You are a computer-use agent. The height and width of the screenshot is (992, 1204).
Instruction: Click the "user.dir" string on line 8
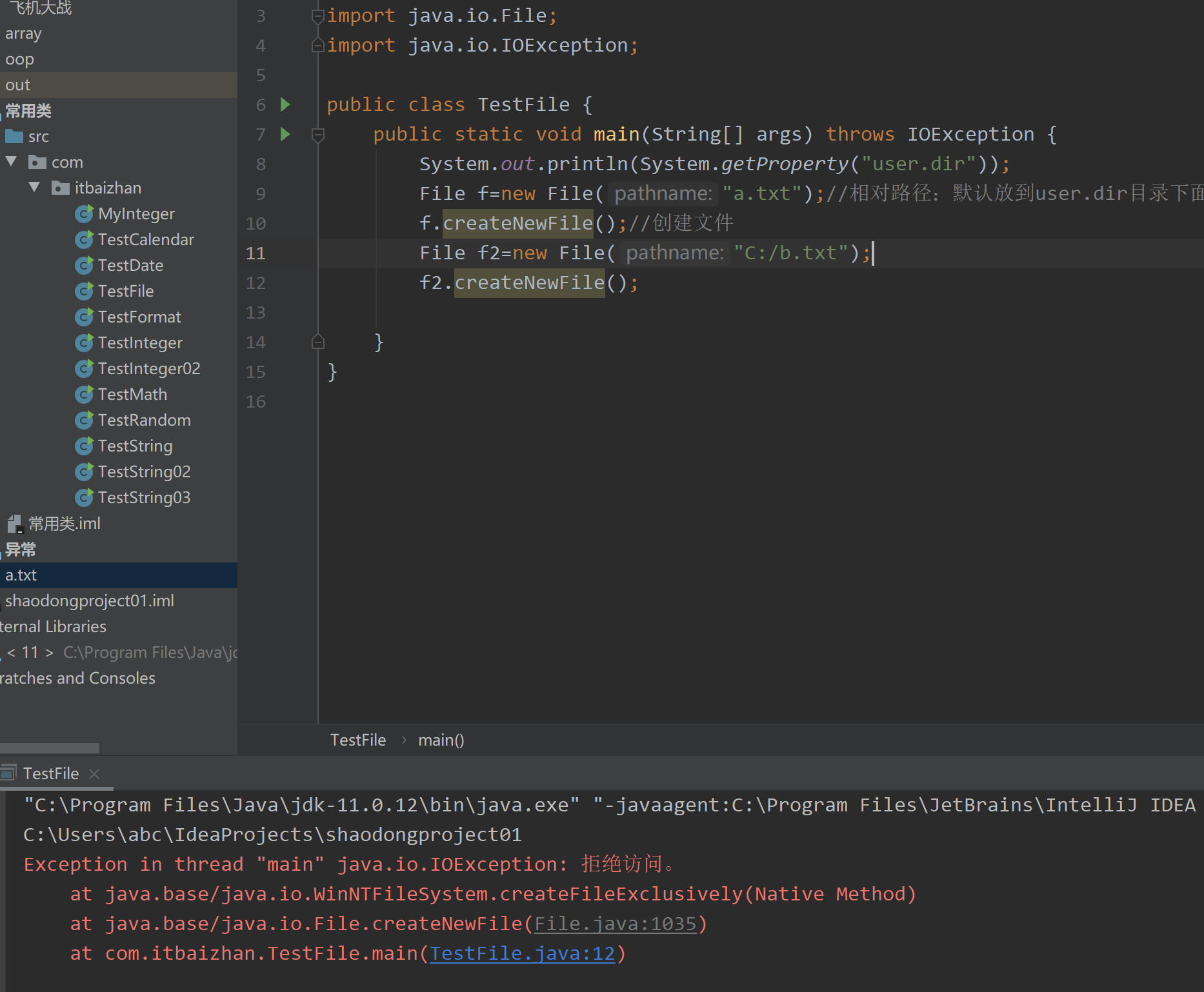pyautogui.click(x=919, y=164)
